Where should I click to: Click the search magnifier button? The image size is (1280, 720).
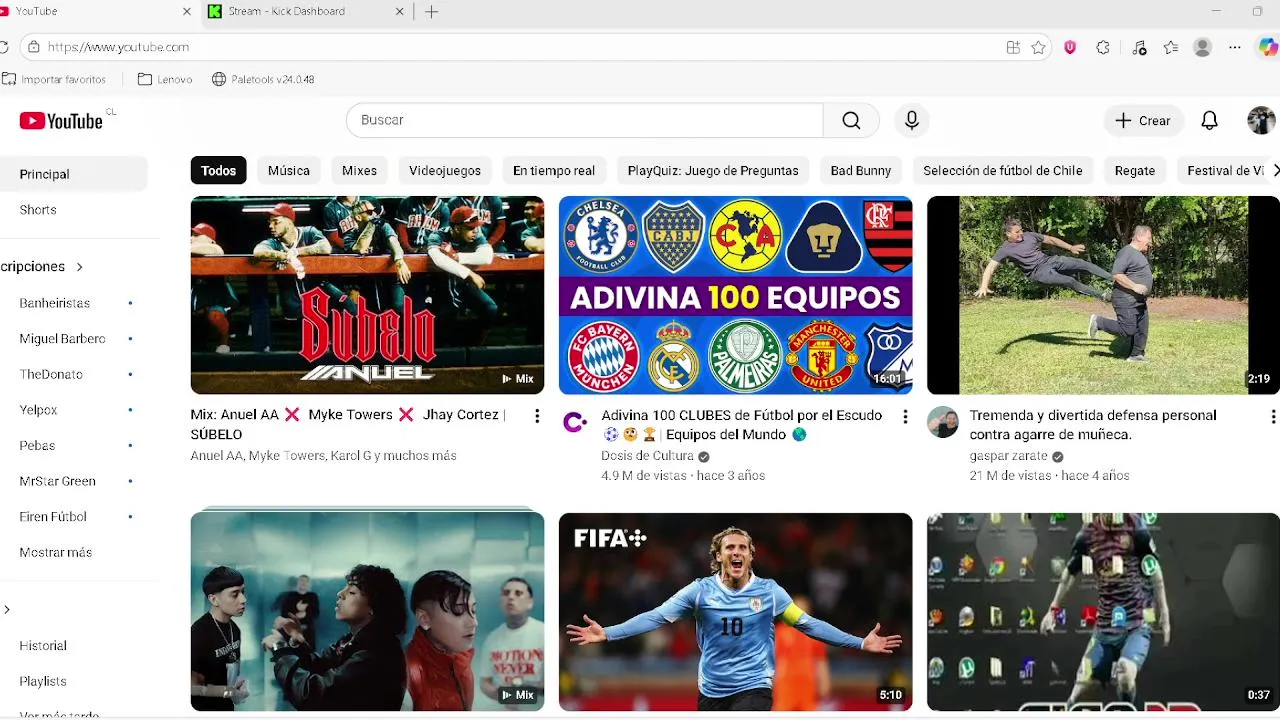[x=851, y=120]
